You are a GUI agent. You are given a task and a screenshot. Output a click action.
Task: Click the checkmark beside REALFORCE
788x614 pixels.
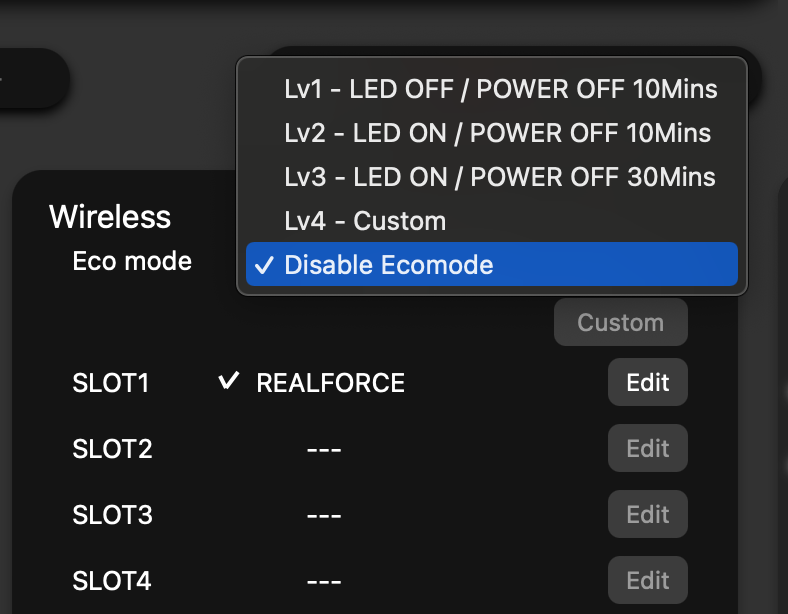[229, 381]
